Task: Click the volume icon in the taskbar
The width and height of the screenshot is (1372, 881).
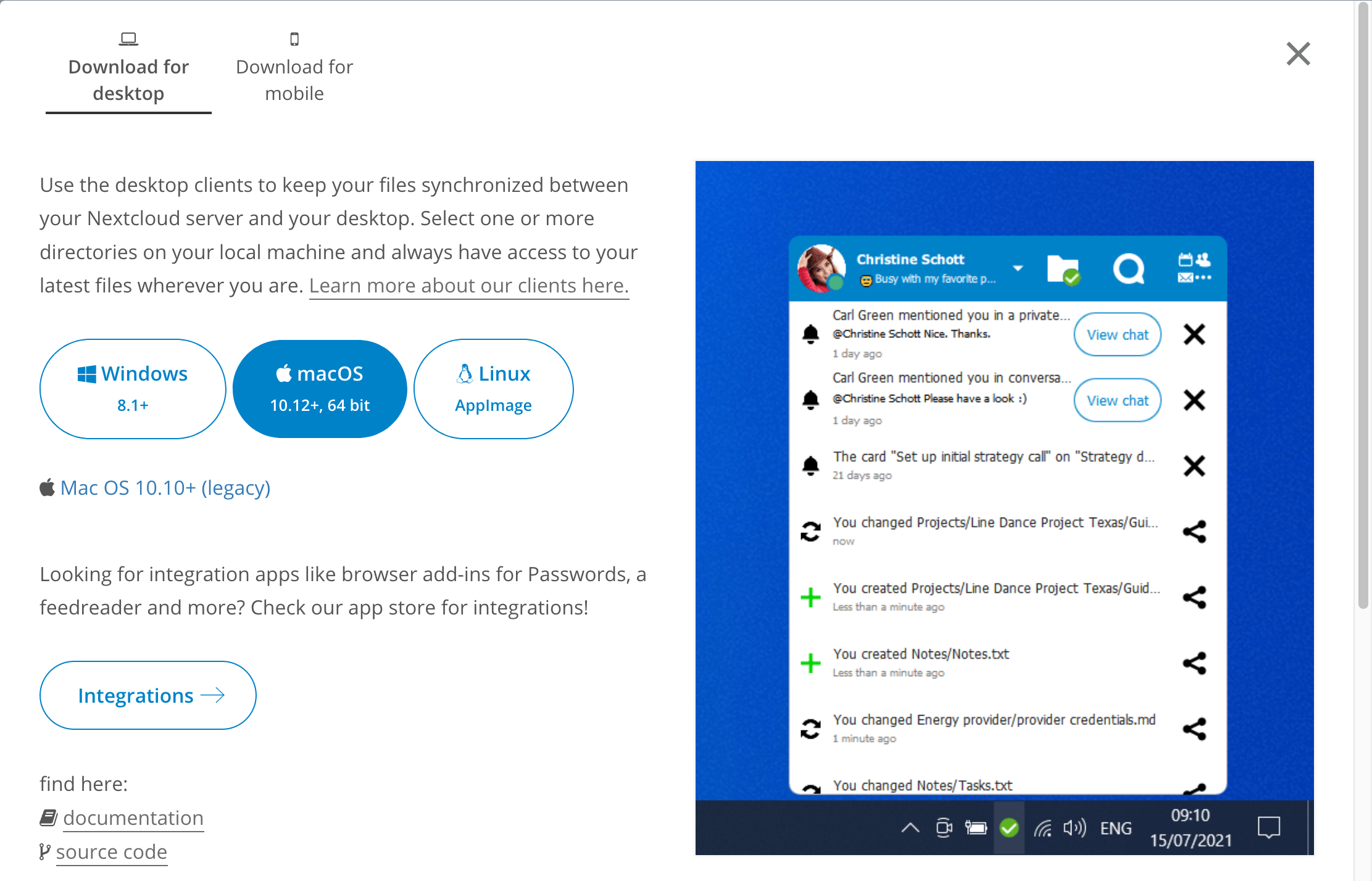Action: 1075,827
